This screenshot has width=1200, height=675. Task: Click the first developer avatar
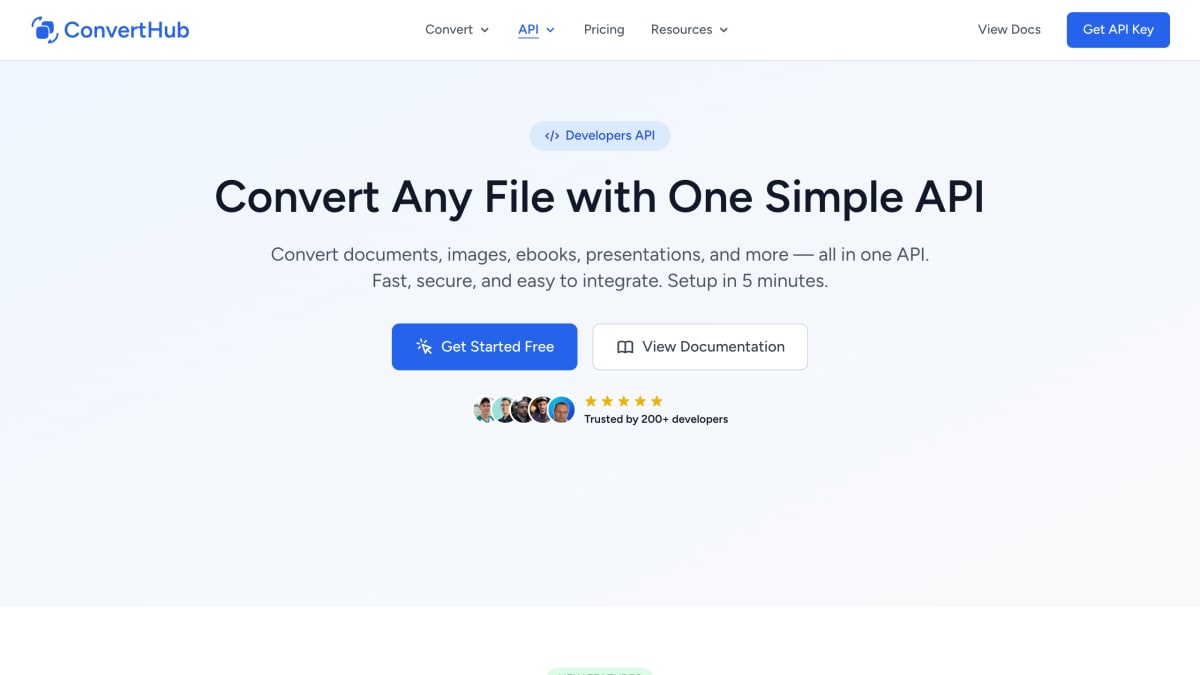[x=486, y=410]
